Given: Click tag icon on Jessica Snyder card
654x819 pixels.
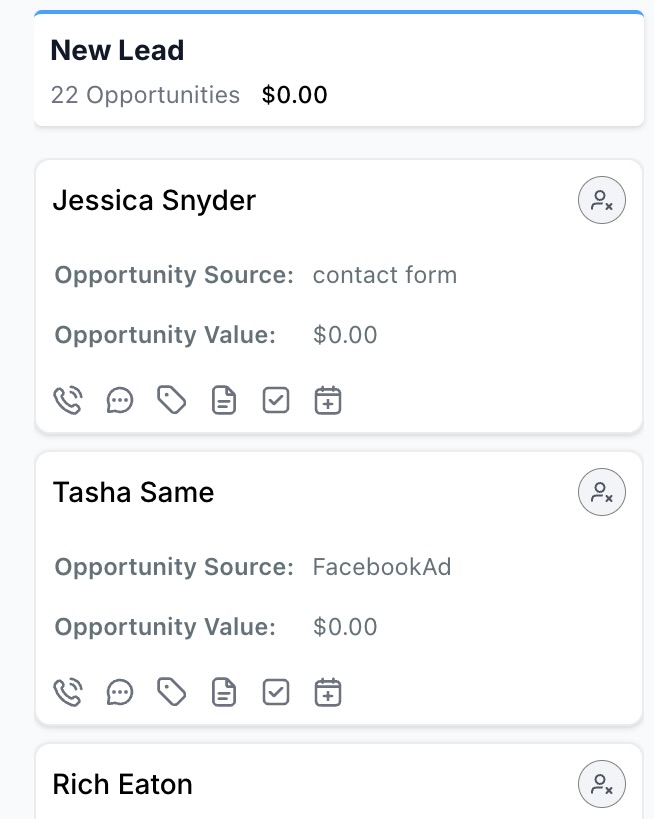Looking at the screenshot, I should (172, 401).
